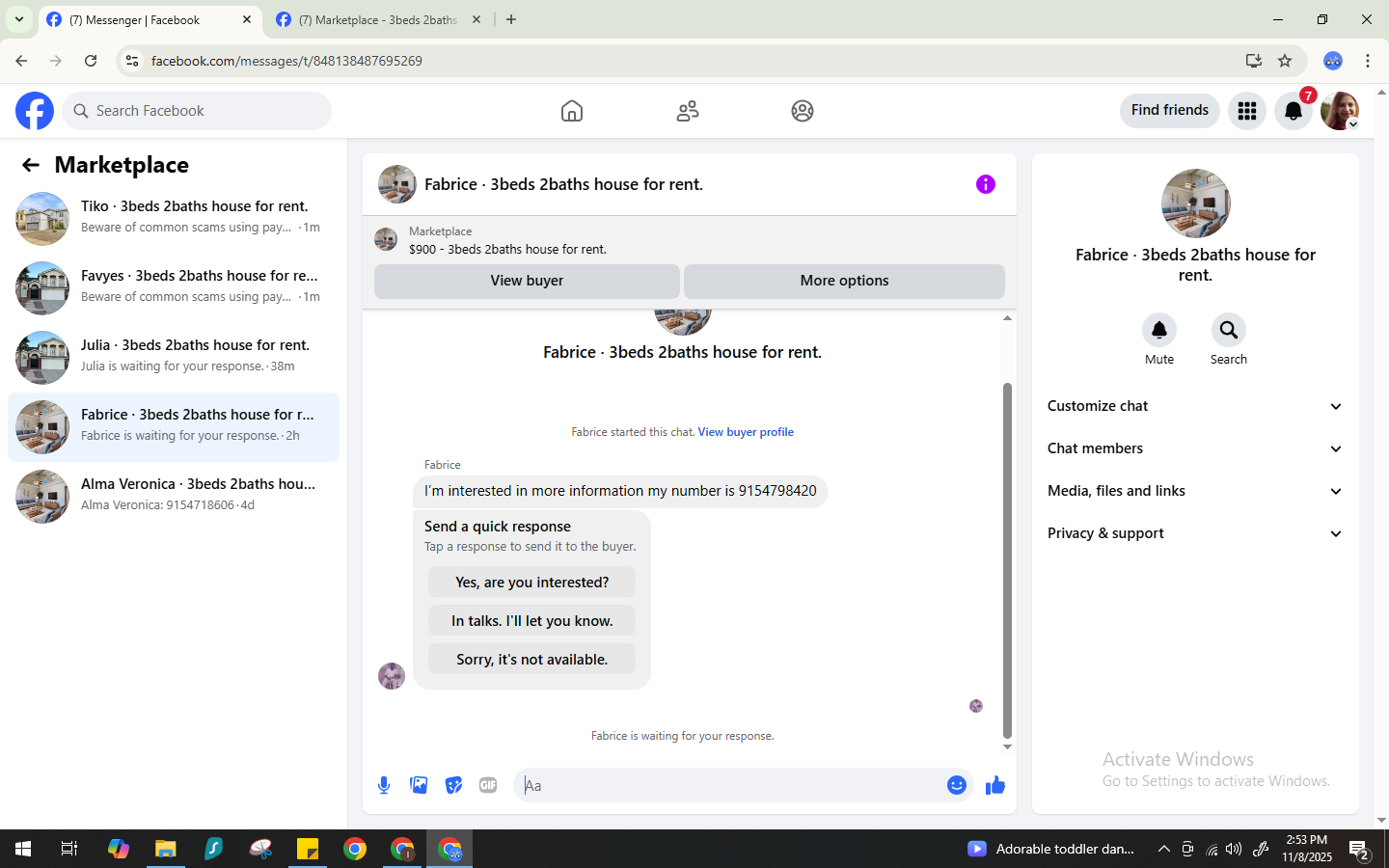
Task: Reload the current page
Action: 91,61
